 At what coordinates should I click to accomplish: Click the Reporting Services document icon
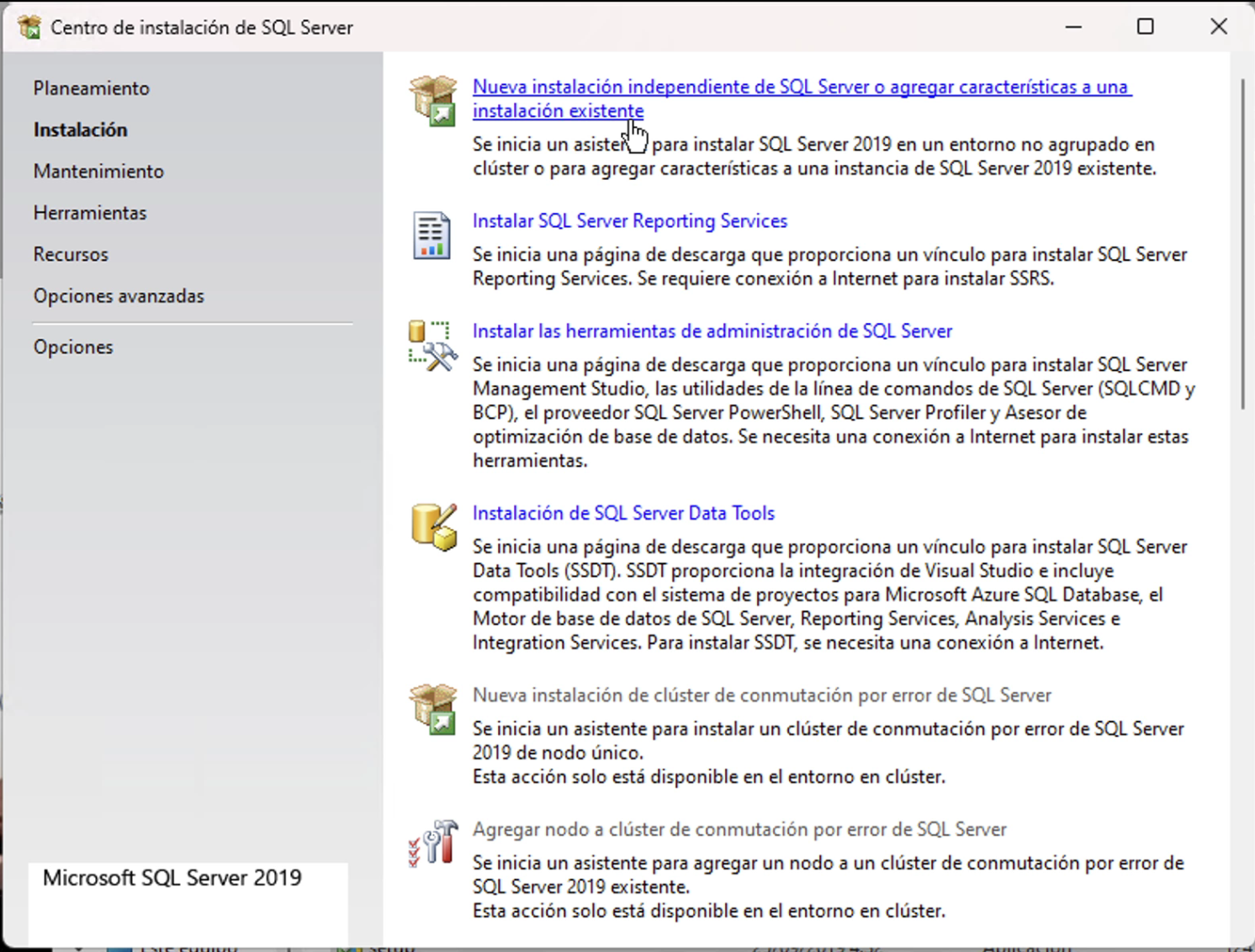(x=432, y=235)
